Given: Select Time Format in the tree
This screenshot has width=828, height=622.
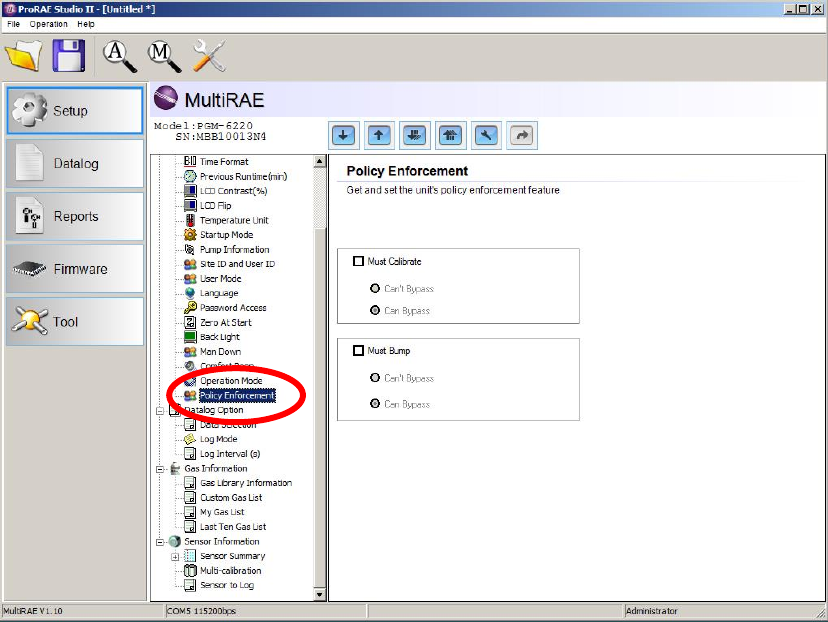Looking at the screenshot, I should click(224, 162).
